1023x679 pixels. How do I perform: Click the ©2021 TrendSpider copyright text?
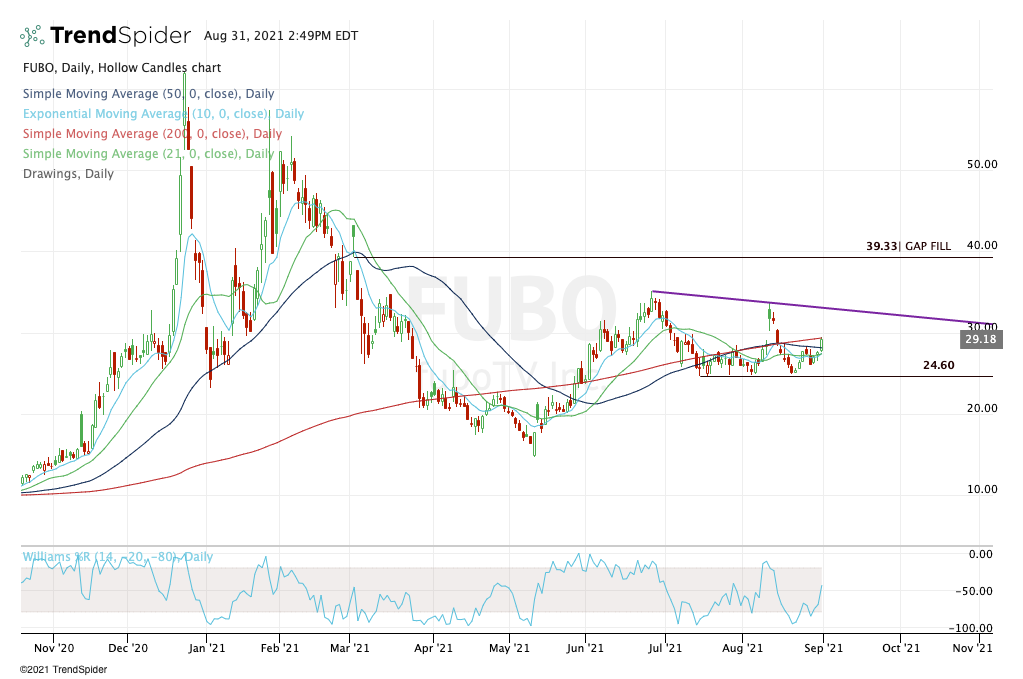[x=63, y=670]
